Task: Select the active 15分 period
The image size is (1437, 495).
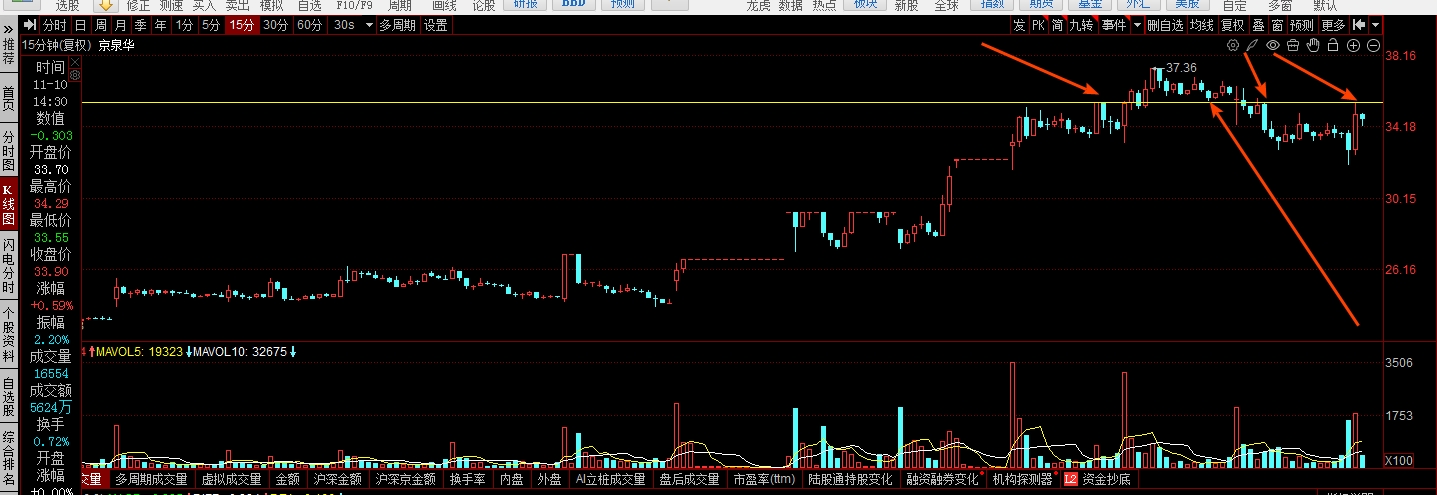Action: tap(241, 25)
